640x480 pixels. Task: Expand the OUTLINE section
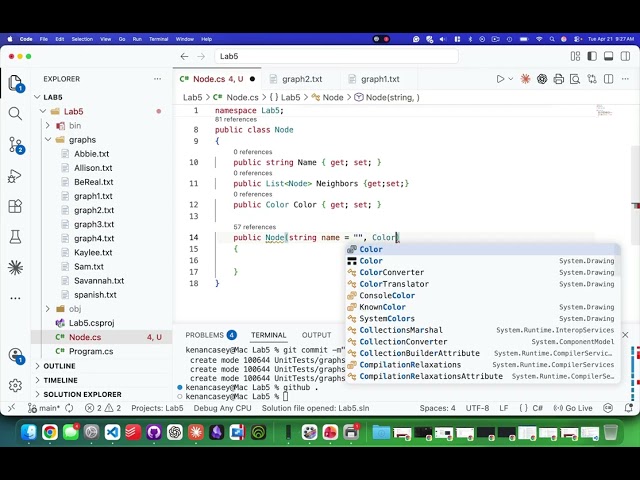point(59,366)
